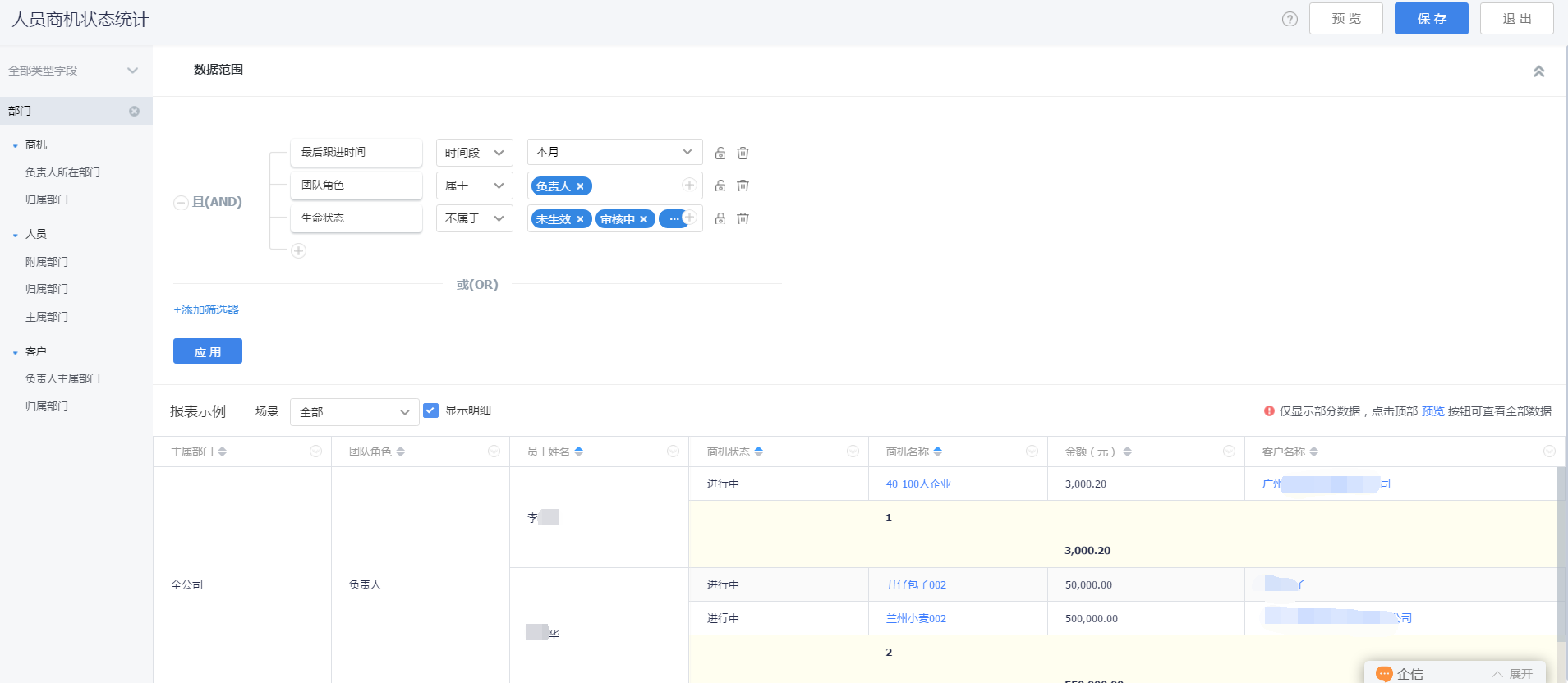Open the 场景 全部 dropdown
Screen dimensions: 1568x683
354,412
